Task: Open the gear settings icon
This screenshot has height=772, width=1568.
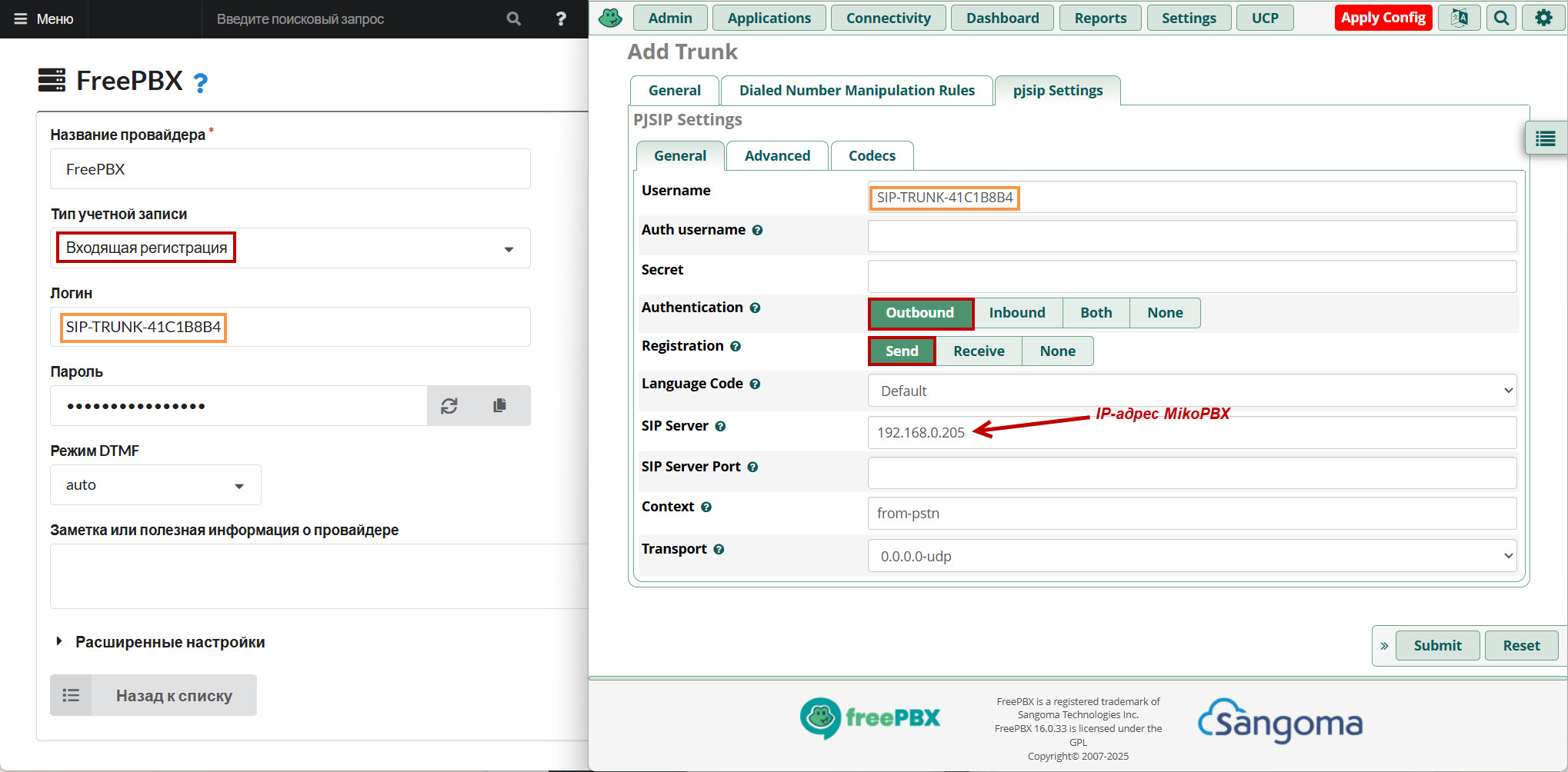Action: [x=1543, y=18]
